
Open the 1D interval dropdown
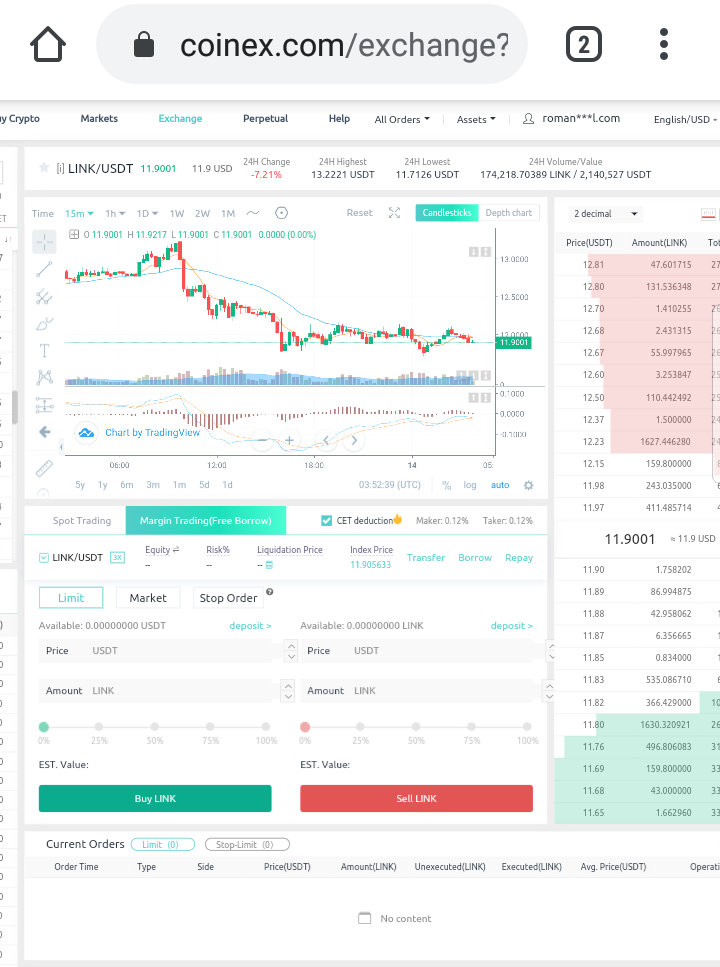pos(147,213)
